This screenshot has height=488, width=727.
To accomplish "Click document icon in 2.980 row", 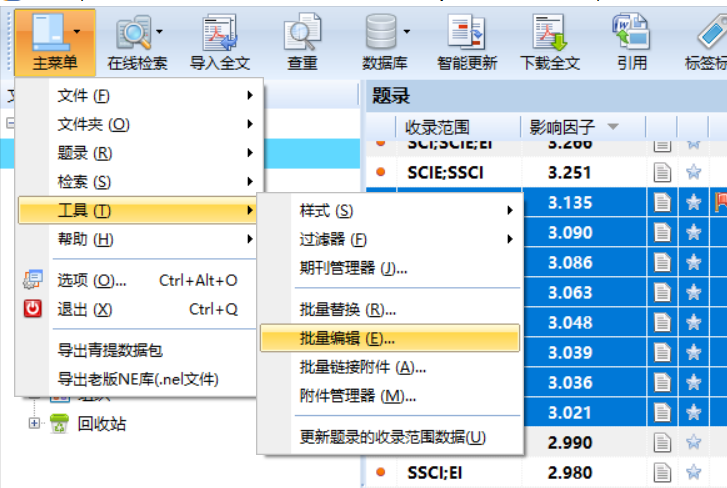I will coord(662,472).
